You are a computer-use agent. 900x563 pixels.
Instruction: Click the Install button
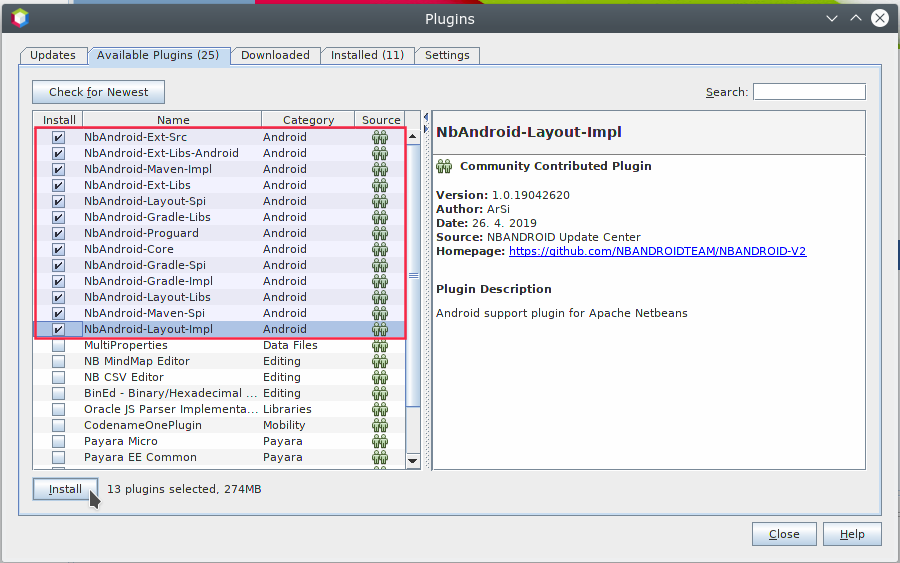pos(65,489)
